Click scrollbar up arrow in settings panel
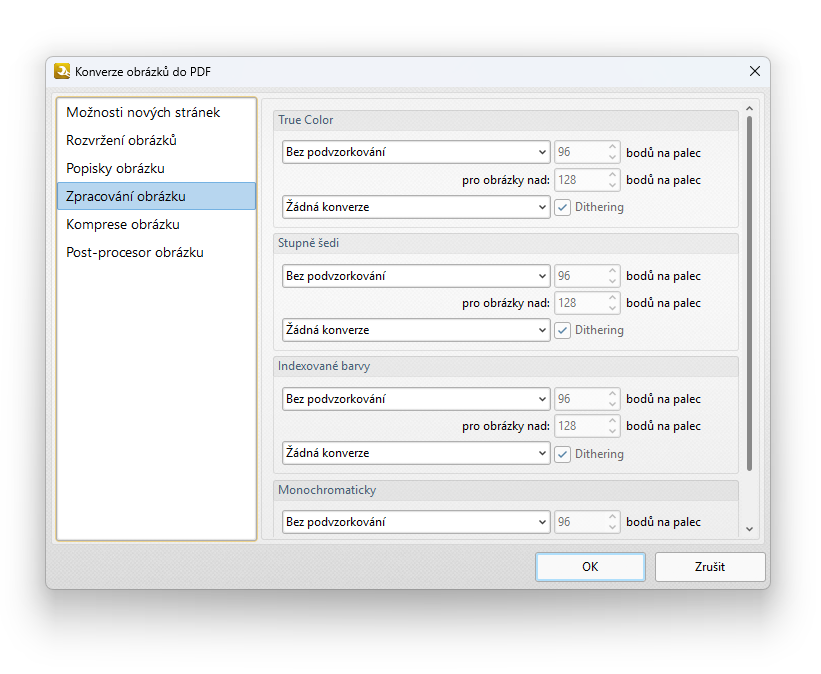This screenshot has width=821, height=674. (749, 108)
